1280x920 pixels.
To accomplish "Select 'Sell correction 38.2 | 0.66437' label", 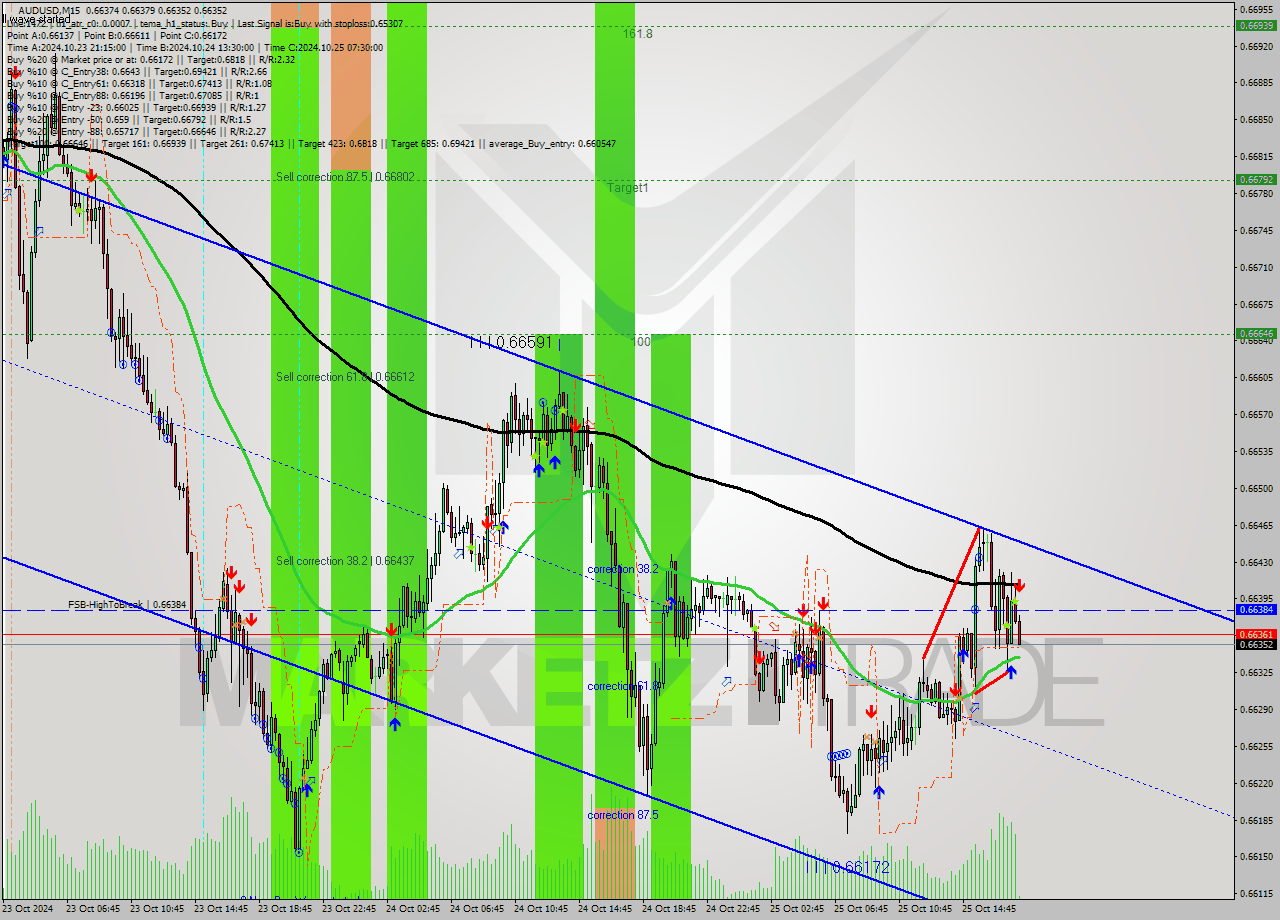I will [x=345, y=561].
